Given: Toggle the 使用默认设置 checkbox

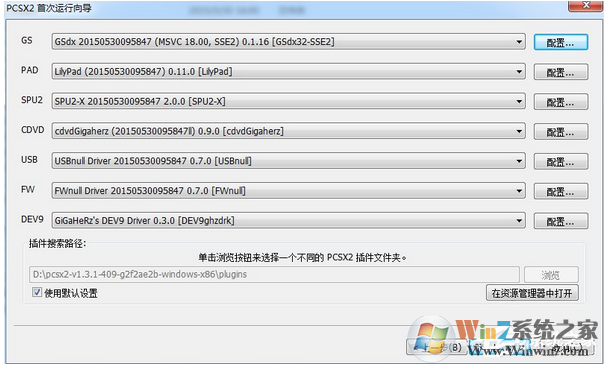Looking at the screenshot, I should 37,292.
